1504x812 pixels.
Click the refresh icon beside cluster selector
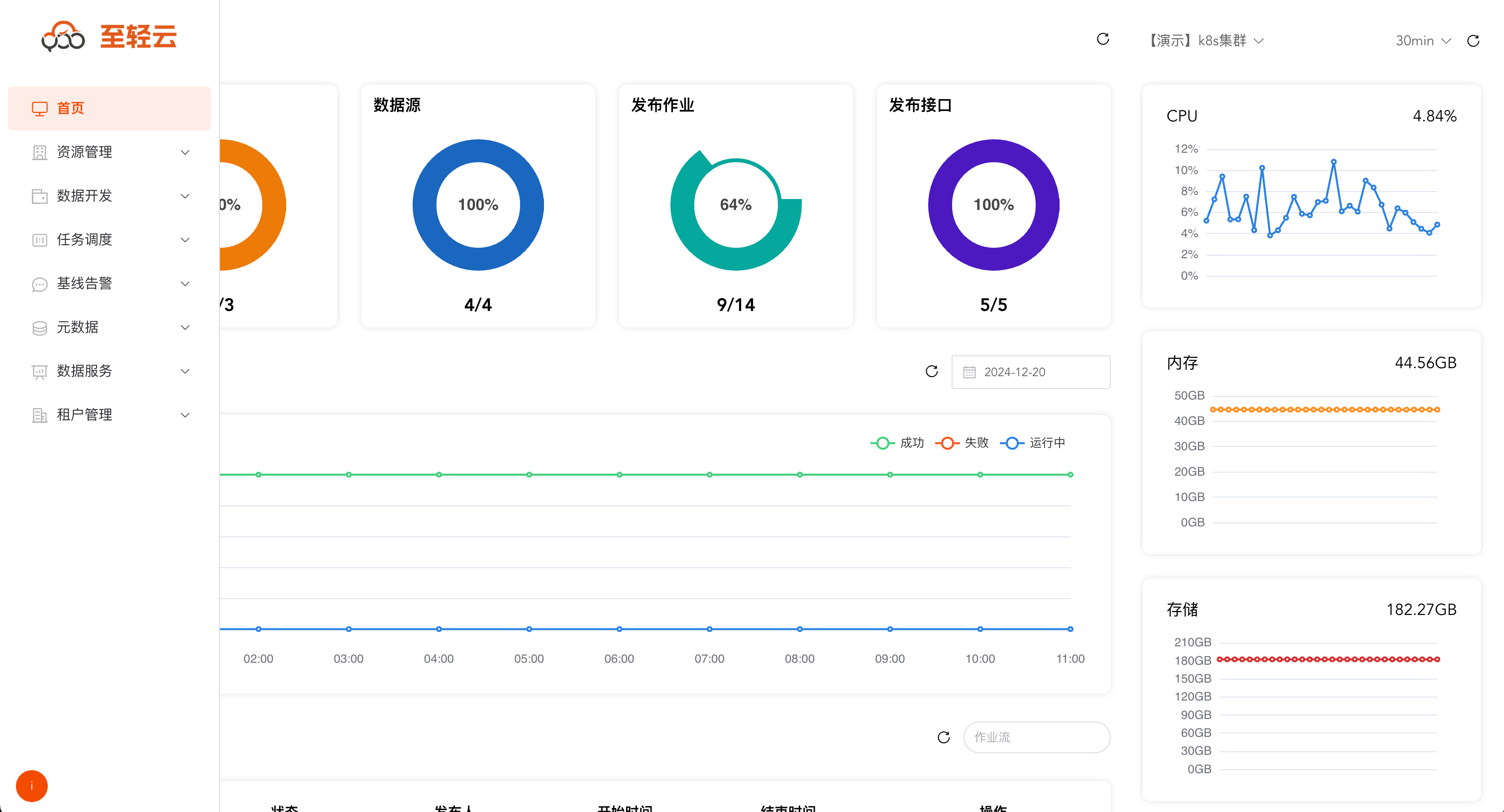(1103, 39)
